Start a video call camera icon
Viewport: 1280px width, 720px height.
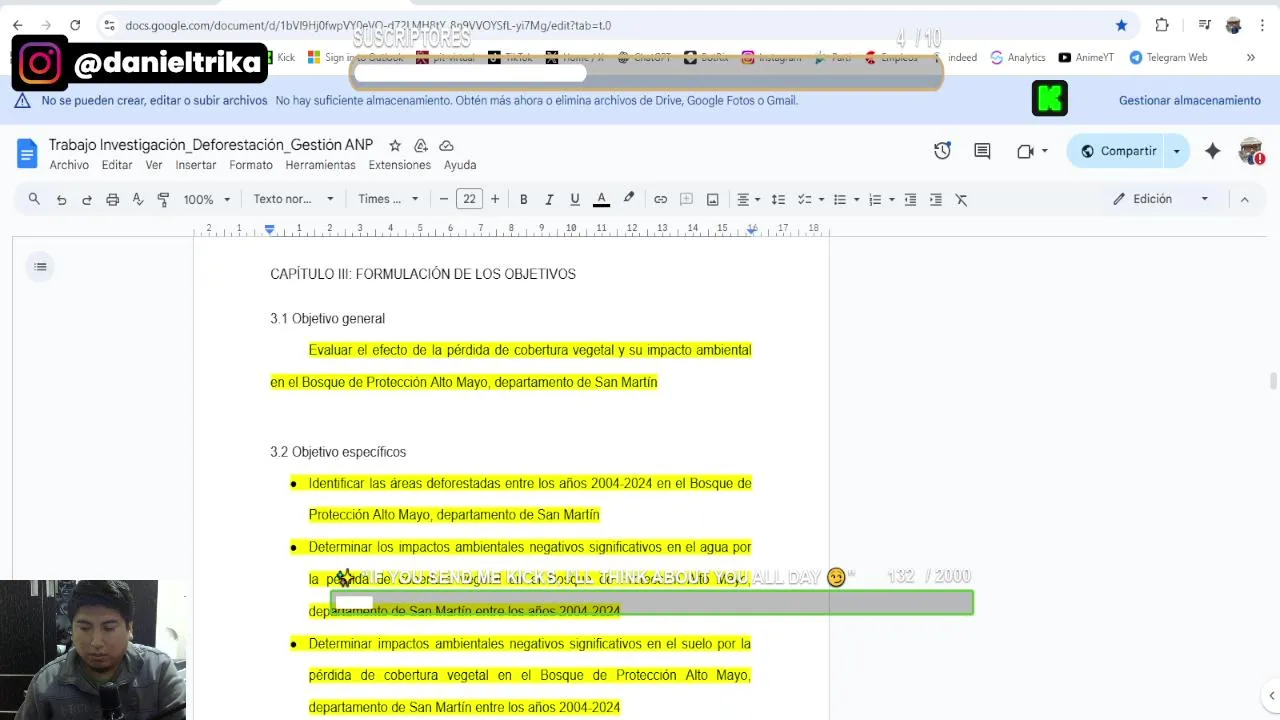pos(1025,151)
